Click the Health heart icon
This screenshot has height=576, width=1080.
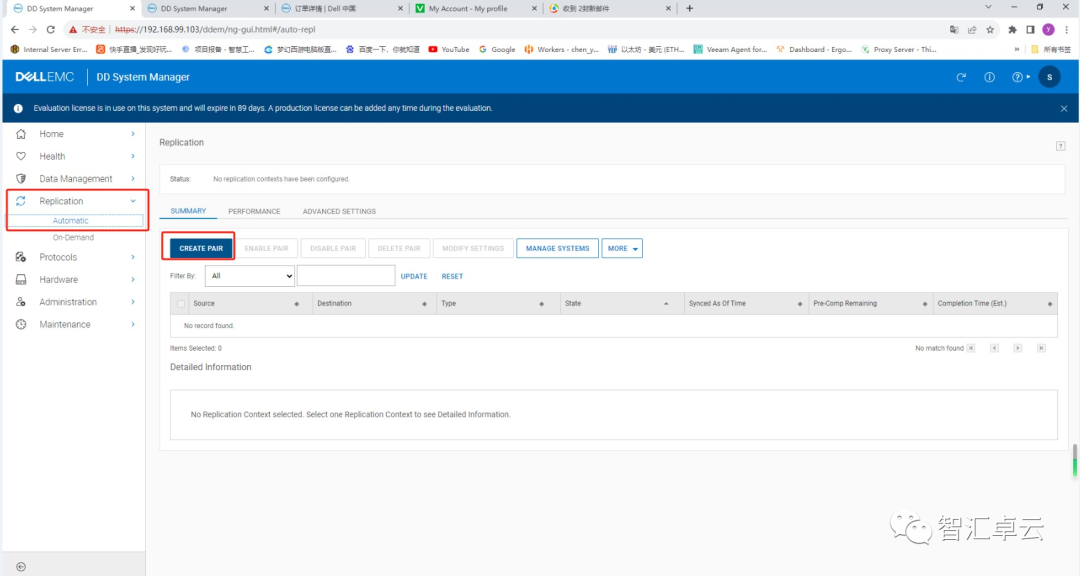tap(21, 156)
